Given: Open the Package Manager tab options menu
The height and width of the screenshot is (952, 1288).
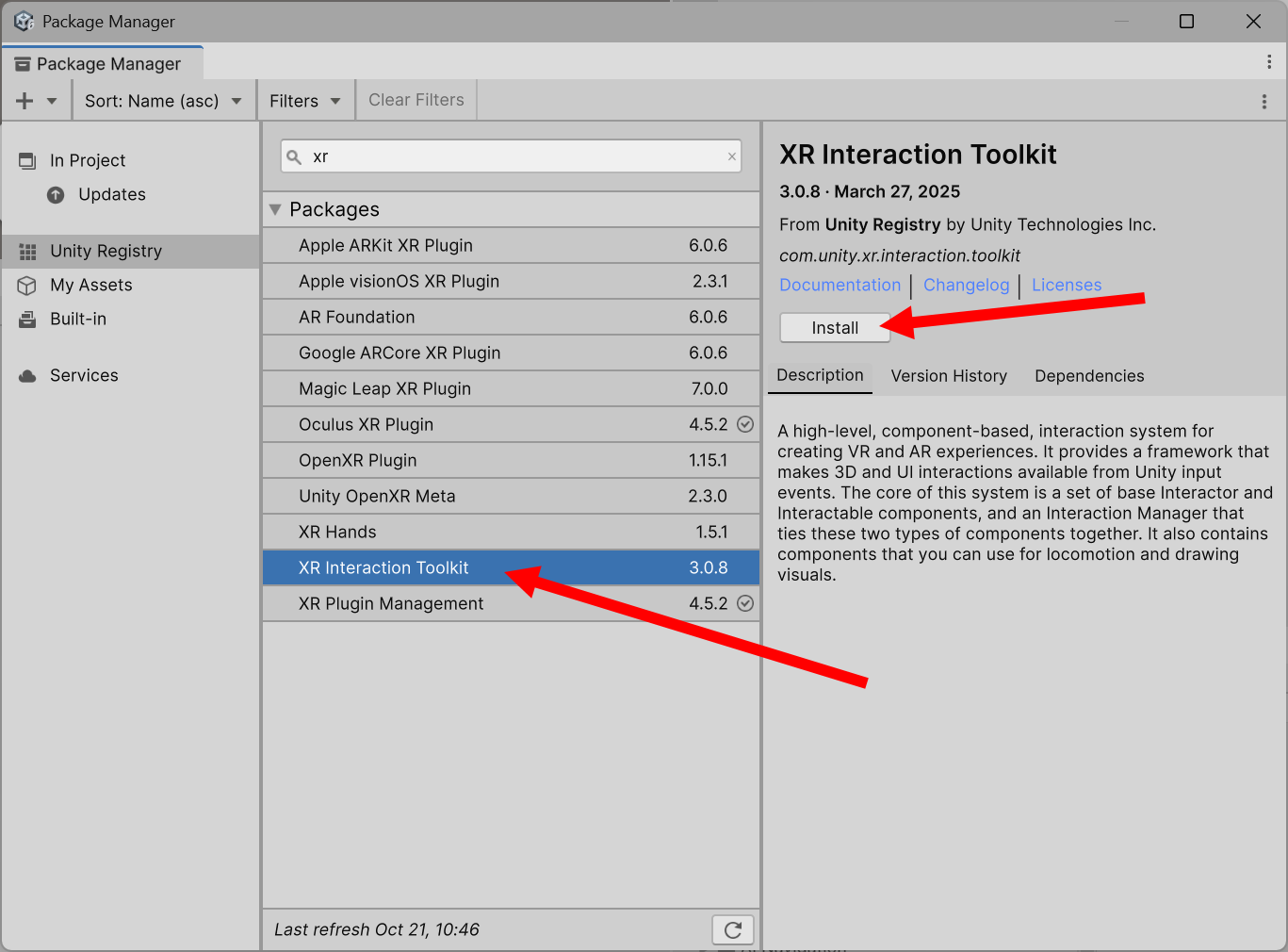Looking at the screenshot, I should 1269,62.
